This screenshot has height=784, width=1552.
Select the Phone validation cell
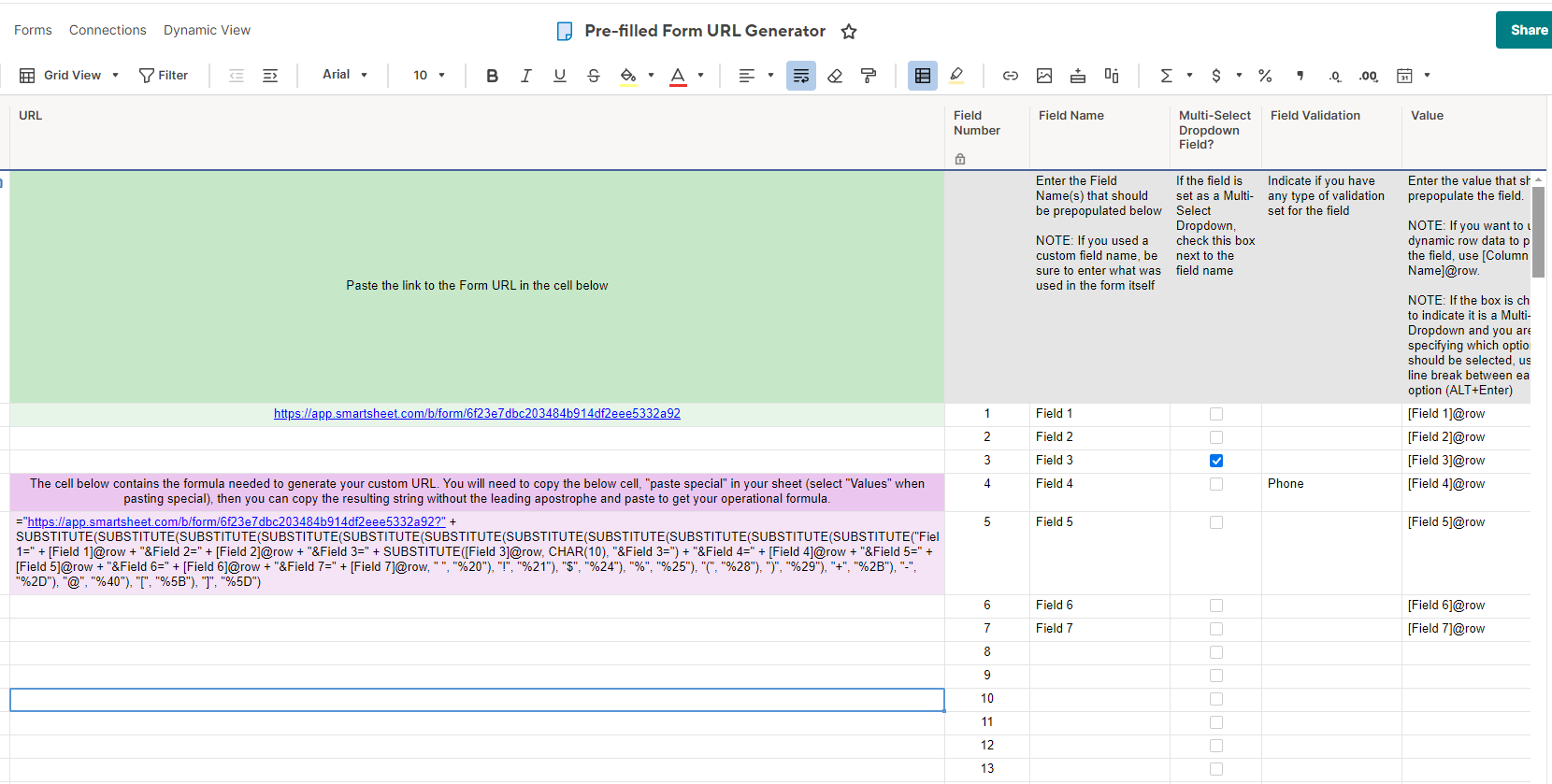tap(1331, 492)
